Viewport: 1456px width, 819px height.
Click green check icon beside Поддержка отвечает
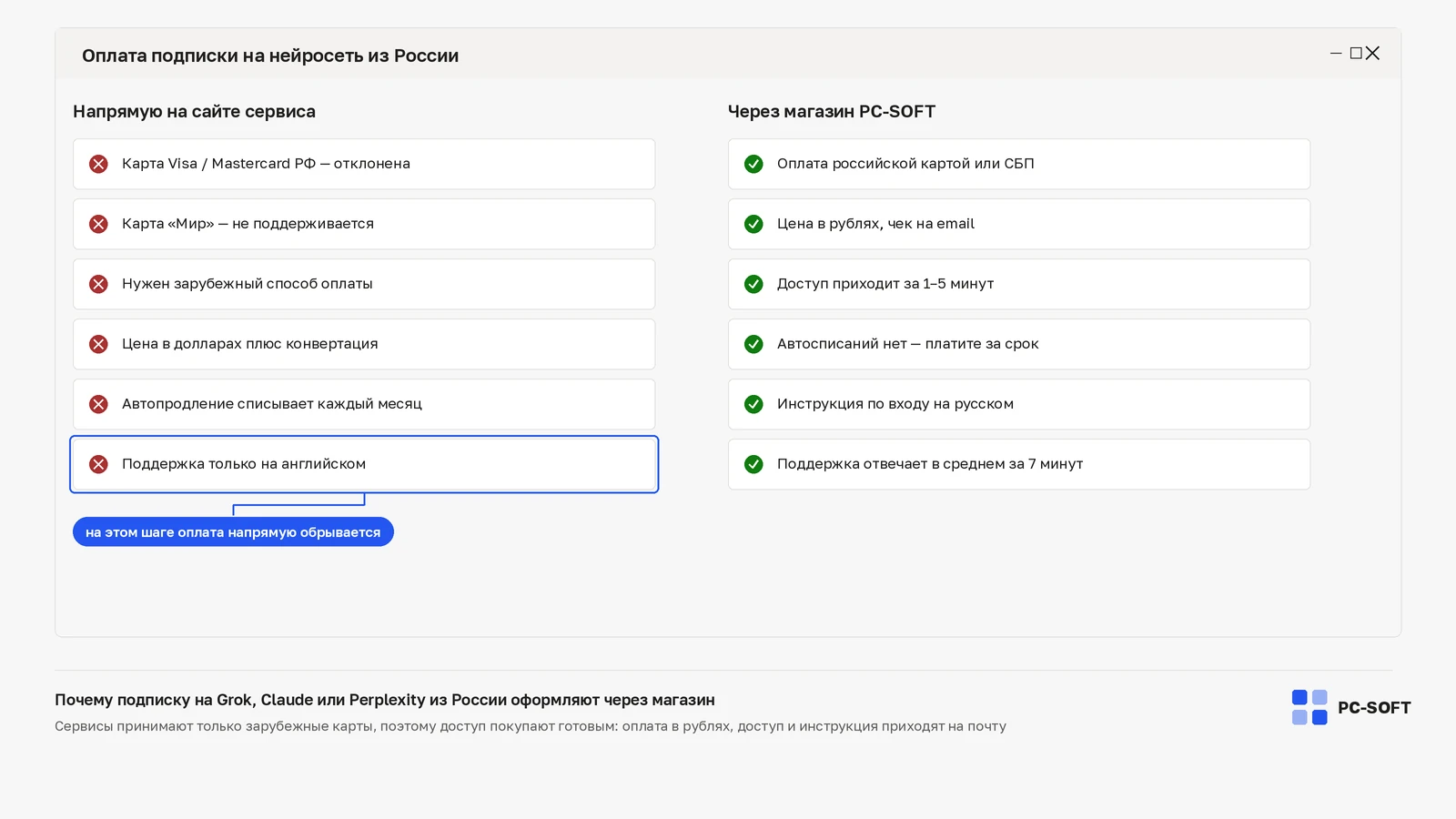point(753,464)
